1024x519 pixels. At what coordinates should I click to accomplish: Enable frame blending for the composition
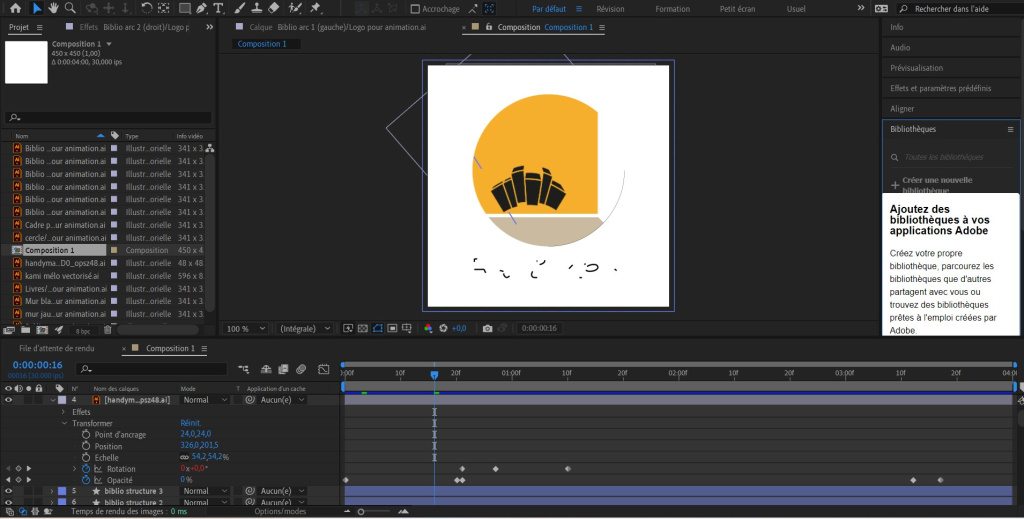283,369
